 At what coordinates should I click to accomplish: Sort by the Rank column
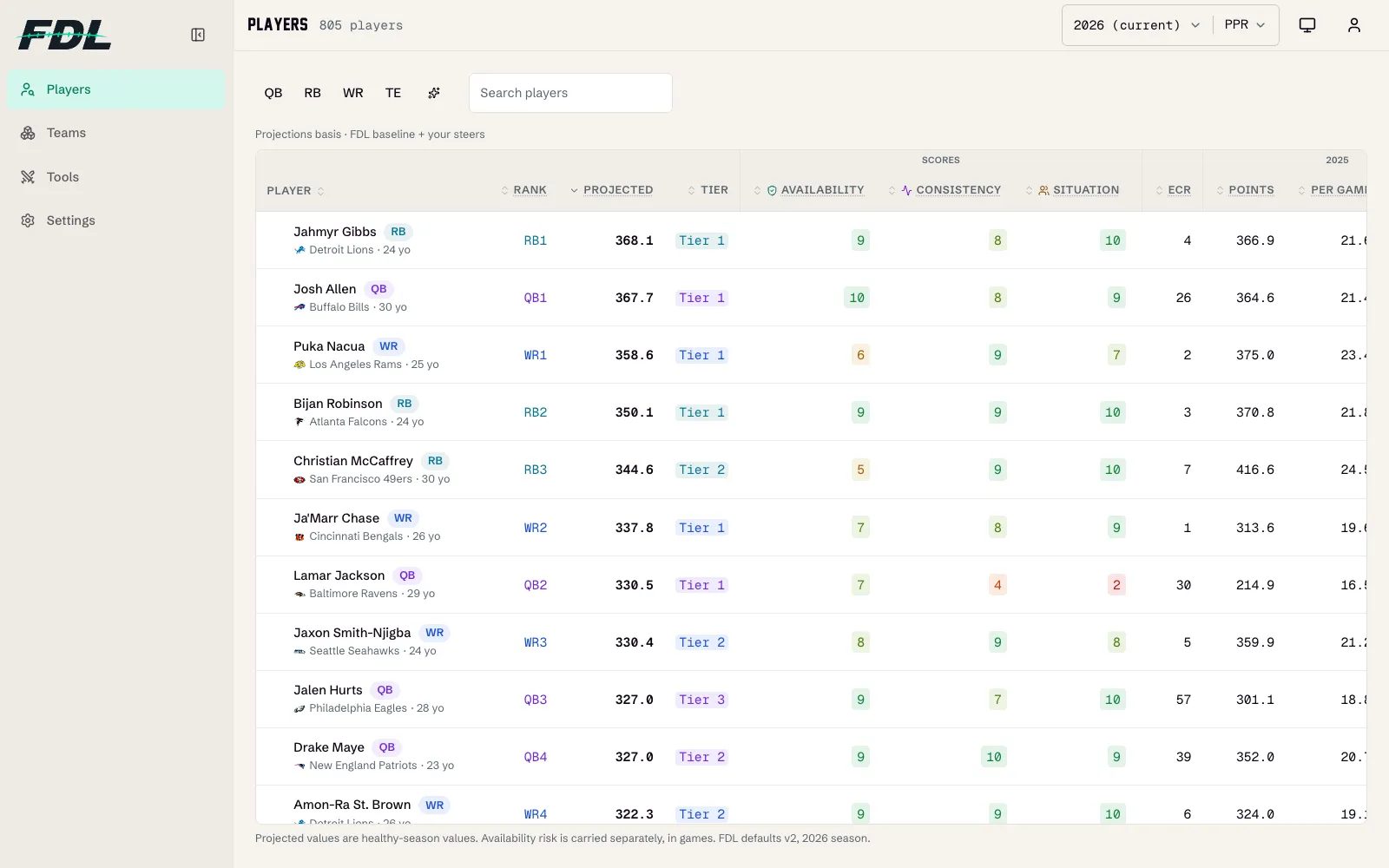(523, 190)
